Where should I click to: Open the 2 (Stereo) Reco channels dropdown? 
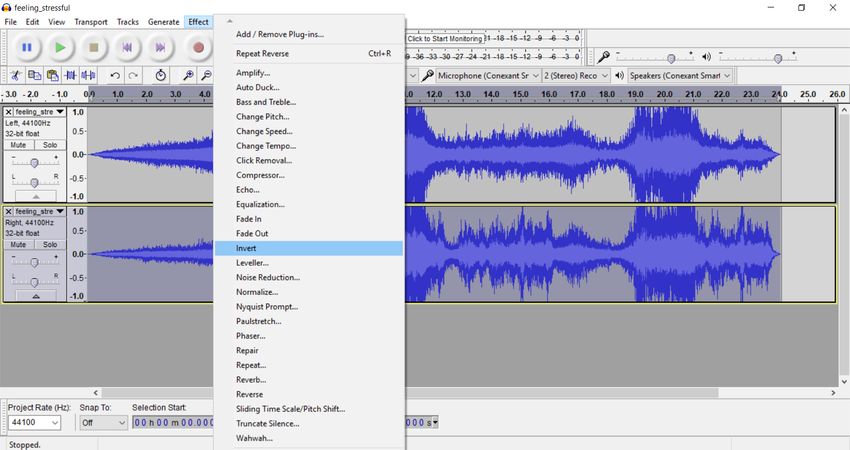coord(576,76)
